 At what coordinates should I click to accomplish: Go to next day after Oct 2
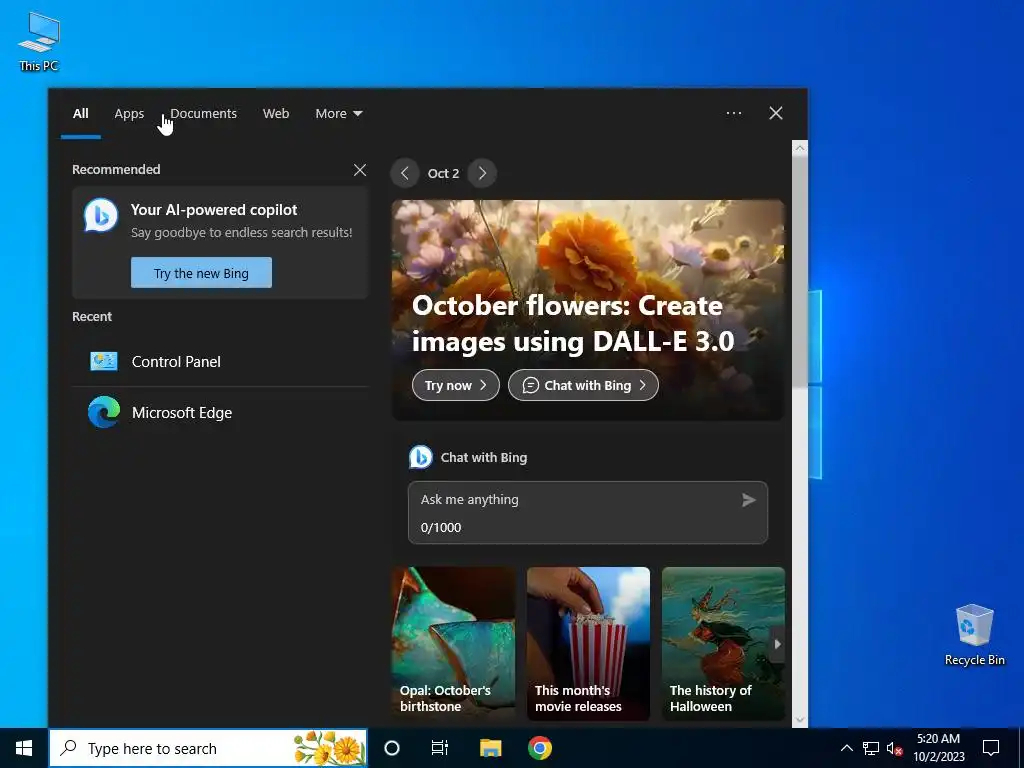[x=482, y=173]
